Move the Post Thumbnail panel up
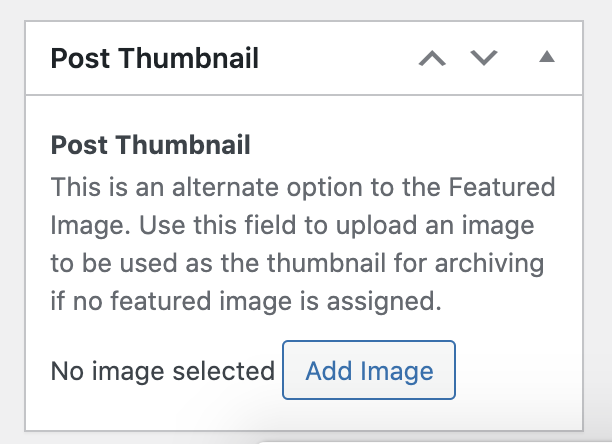 click(432, 58)
